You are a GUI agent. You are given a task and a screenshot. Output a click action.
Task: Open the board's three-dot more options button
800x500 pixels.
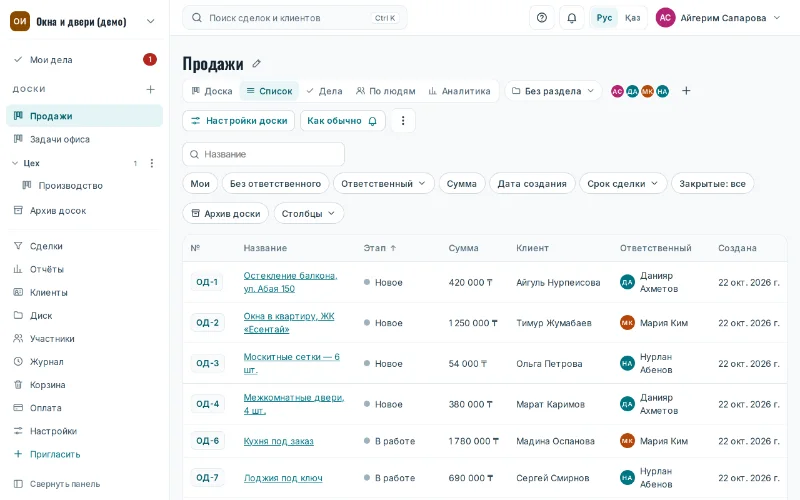[403, 121]
